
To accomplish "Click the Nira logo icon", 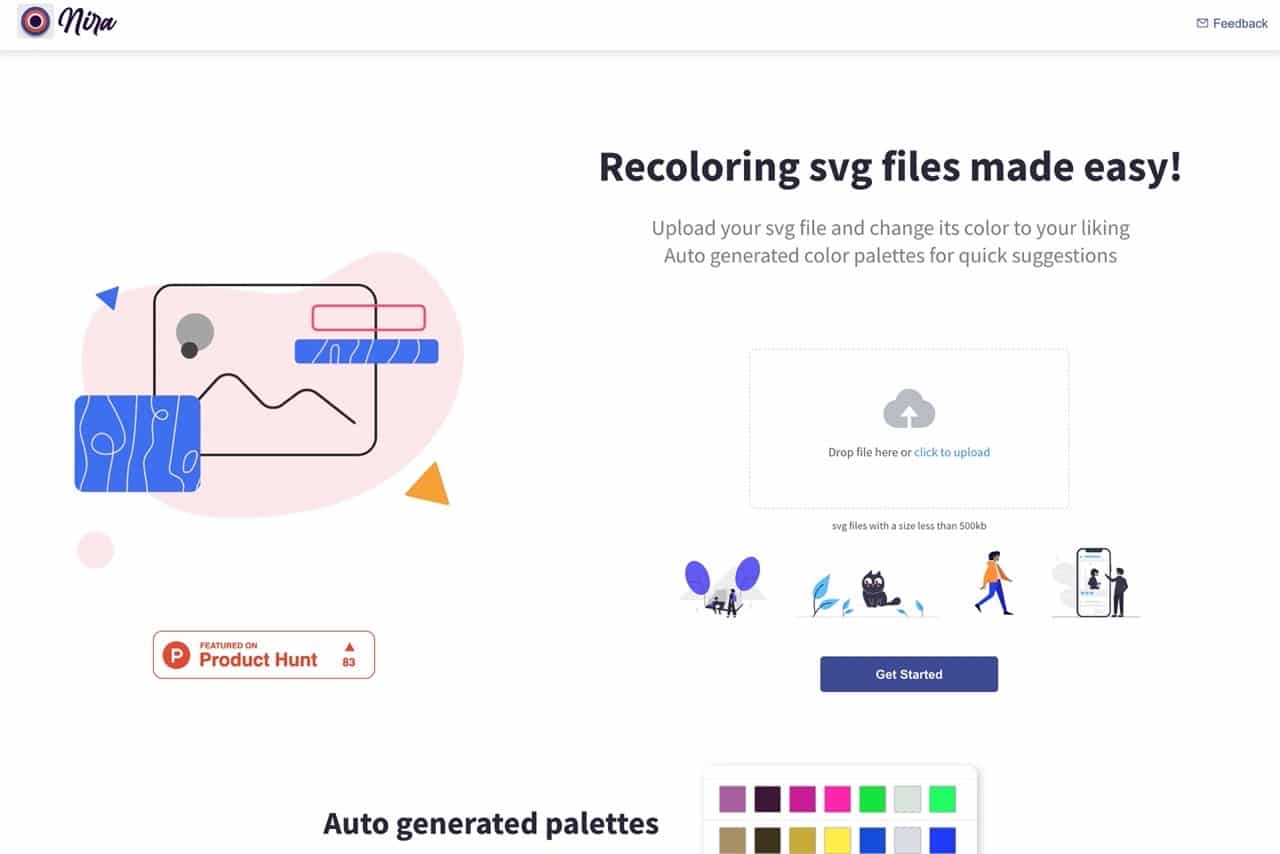I will [36, 21].
